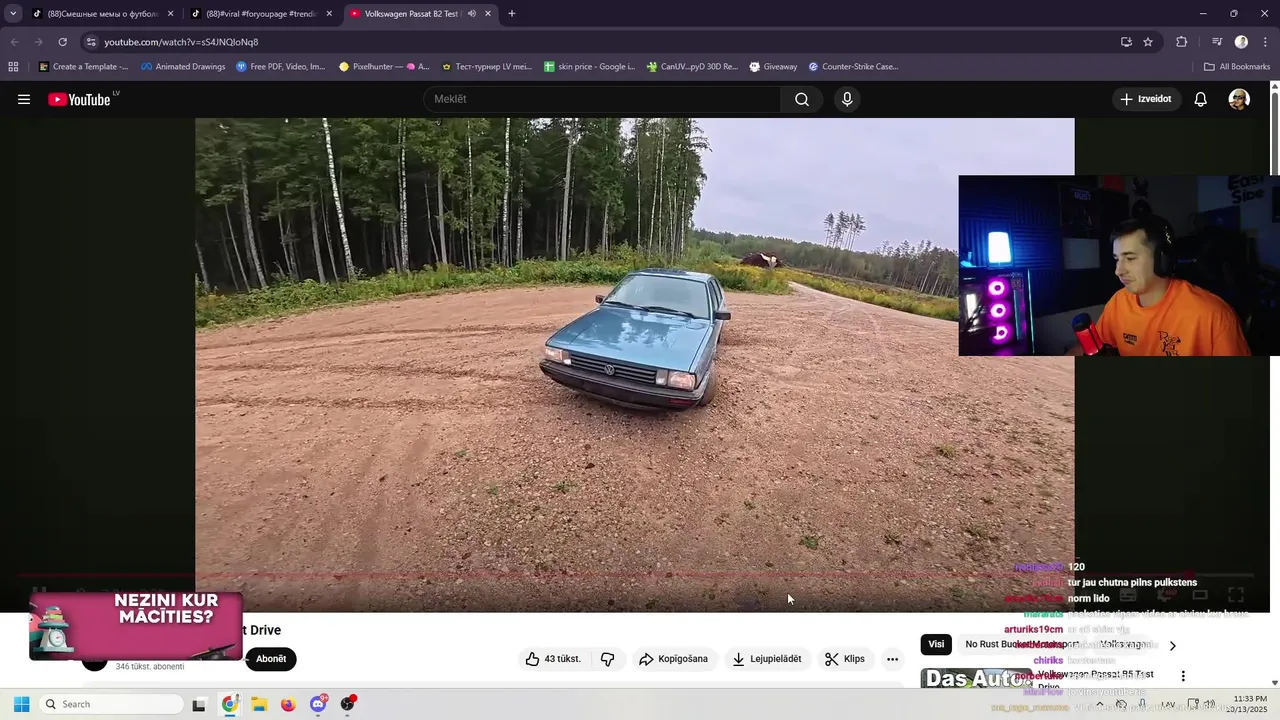Viewport: 1280px width, 720px height.
Task: Open Firefox from the taskbar
Action: (x=288, y=704)
